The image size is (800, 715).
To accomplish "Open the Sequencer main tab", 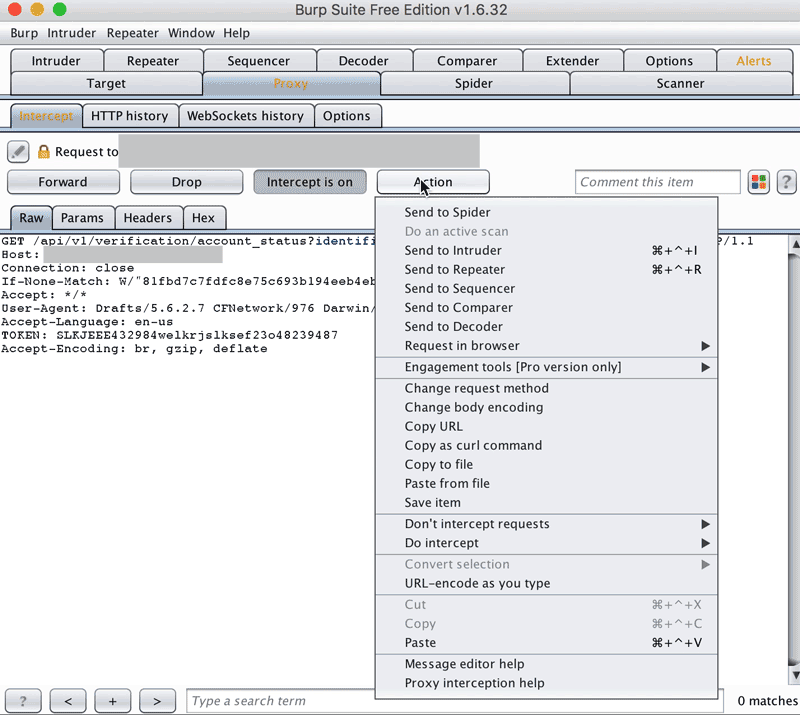I will point(259,61).
